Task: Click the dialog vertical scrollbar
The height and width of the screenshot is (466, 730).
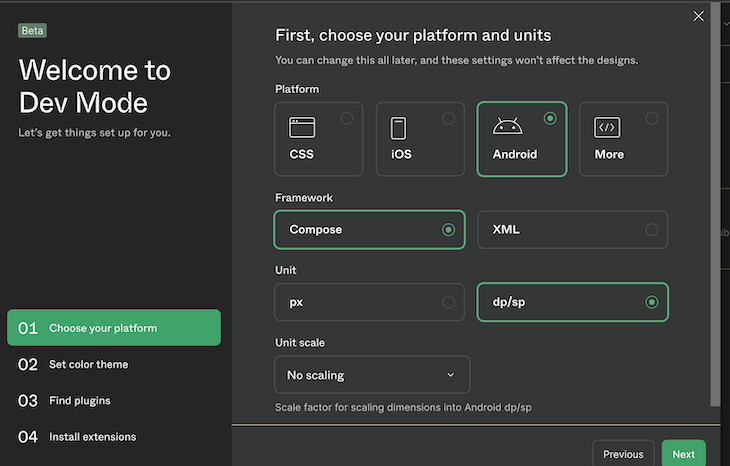Action: (x=716, y=205)
